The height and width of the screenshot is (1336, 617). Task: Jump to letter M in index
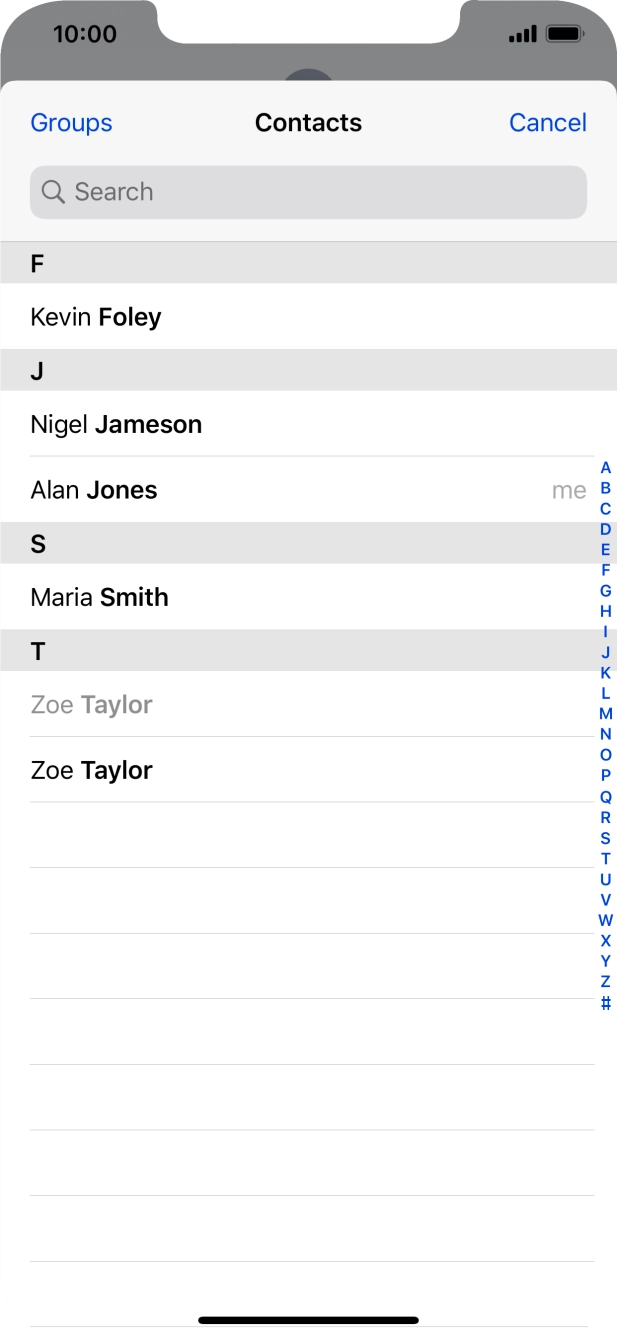click(605, 714)
